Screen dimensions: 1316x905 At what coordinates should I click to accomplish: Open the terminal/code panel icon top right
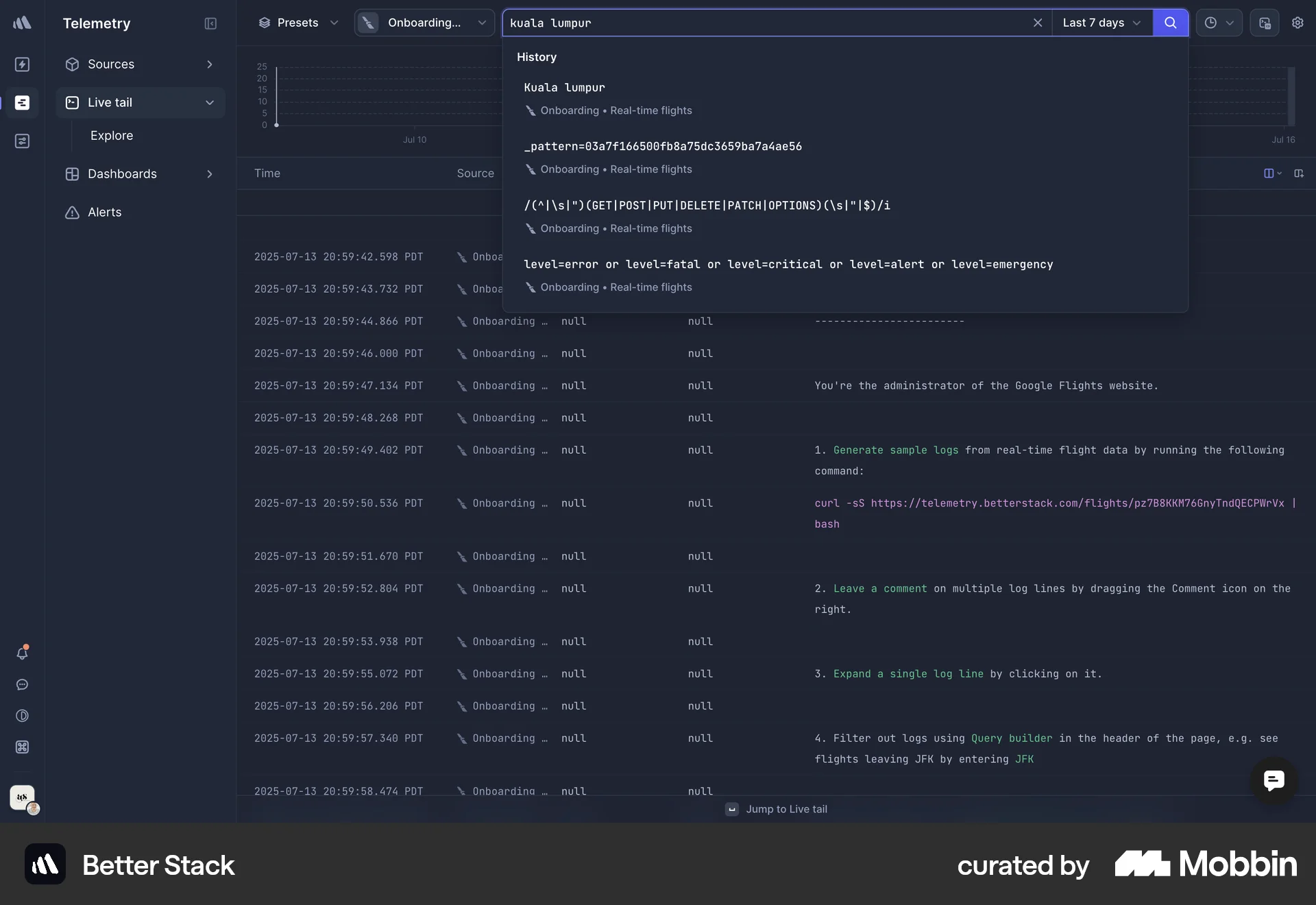1265,23
